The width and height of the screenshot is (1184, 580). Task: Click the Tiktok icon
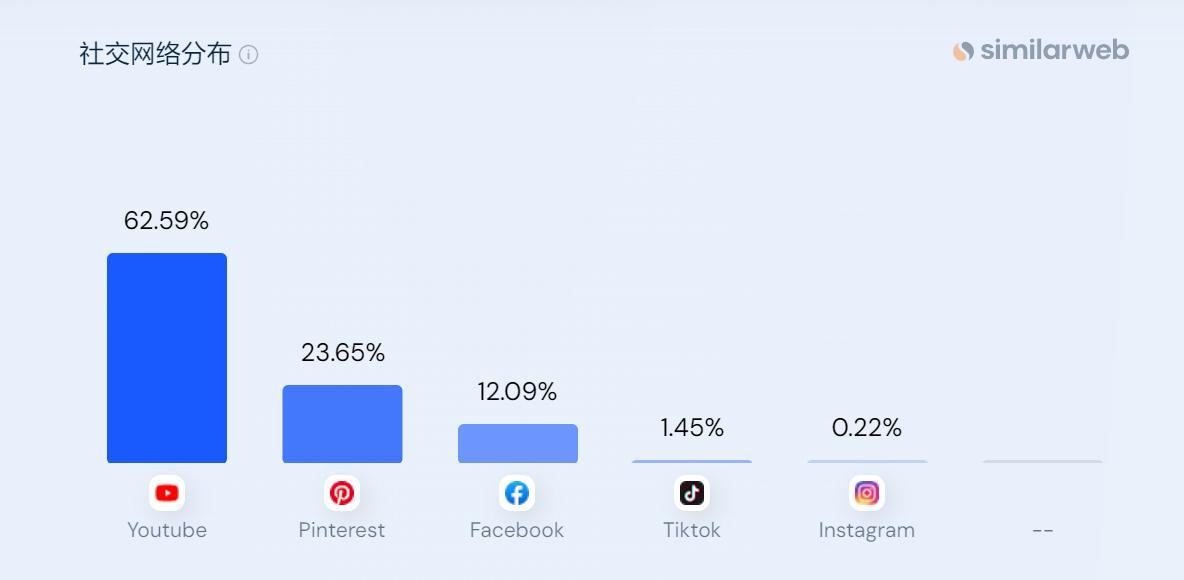click(x=692, y=493)
